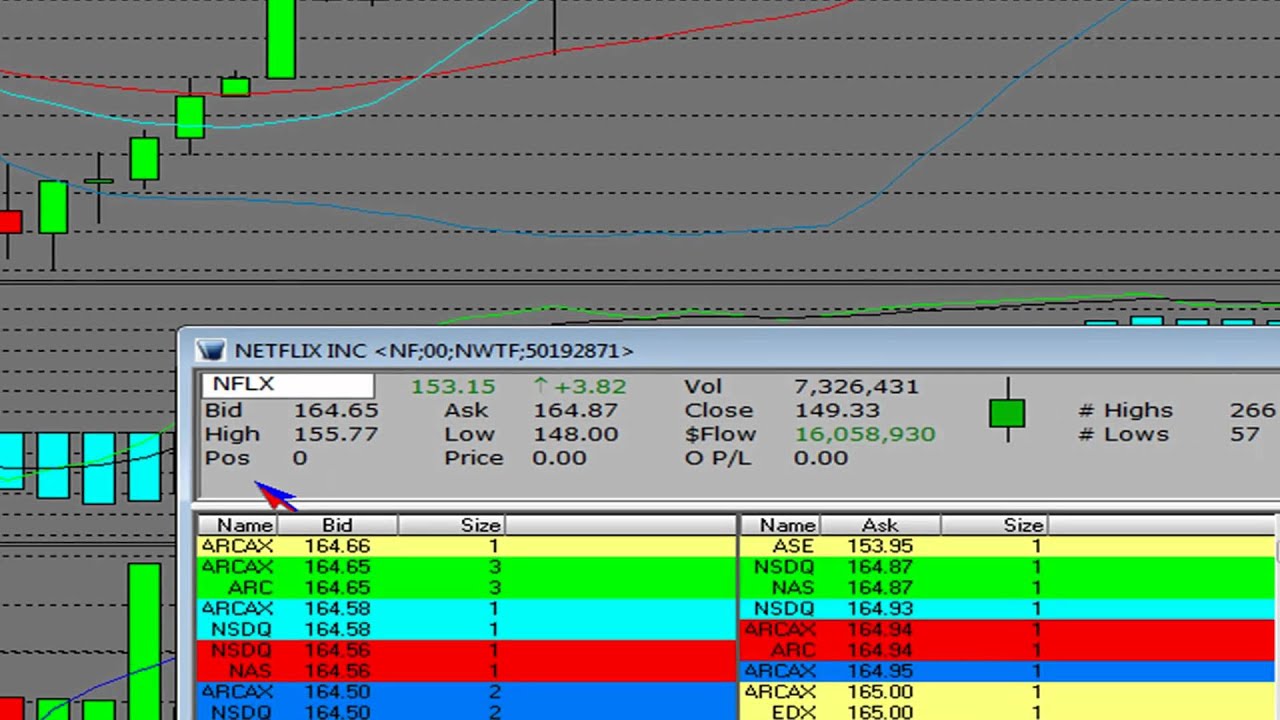Click the Pos value 0
Screen dimensions: 1280x720
[x=300, y=458]
